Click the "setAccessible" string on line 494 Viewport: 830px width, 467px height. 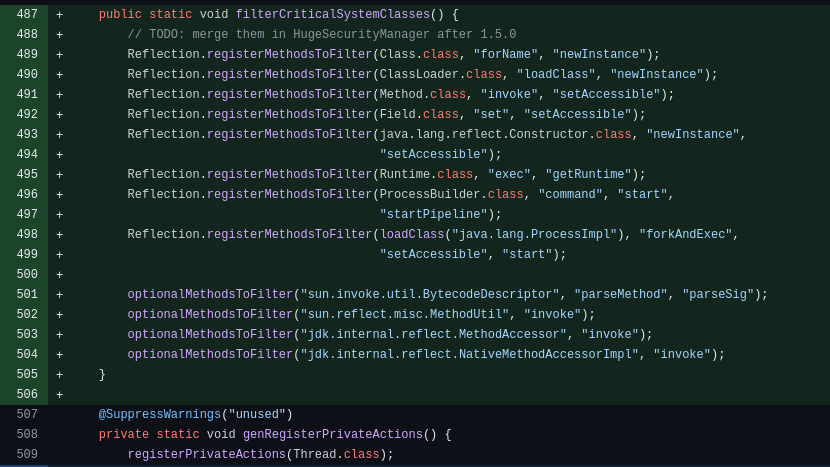point(433,154)
